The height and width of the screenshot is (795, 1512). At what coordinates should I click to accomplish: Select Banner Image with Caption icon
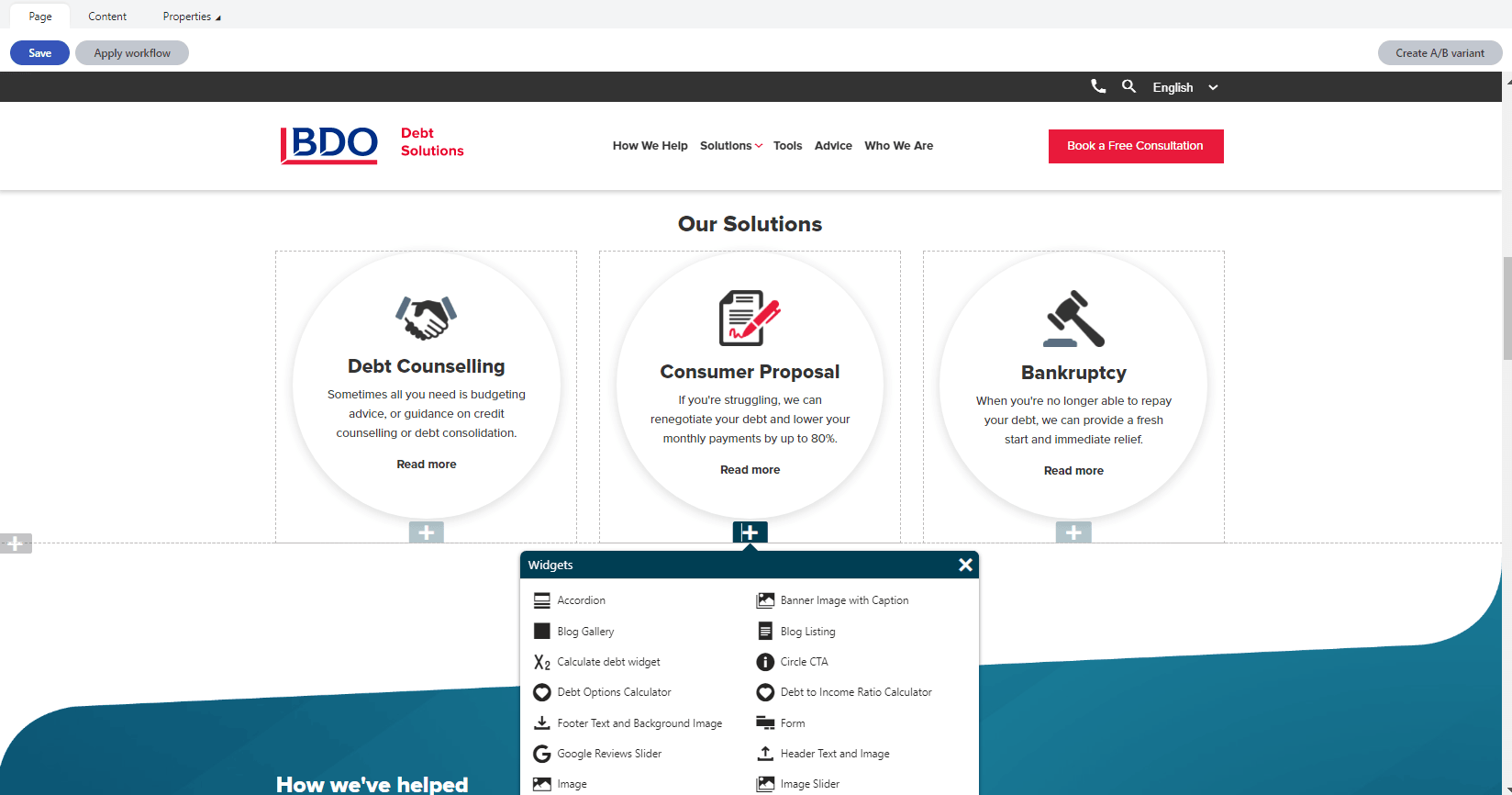pos(765,600)
